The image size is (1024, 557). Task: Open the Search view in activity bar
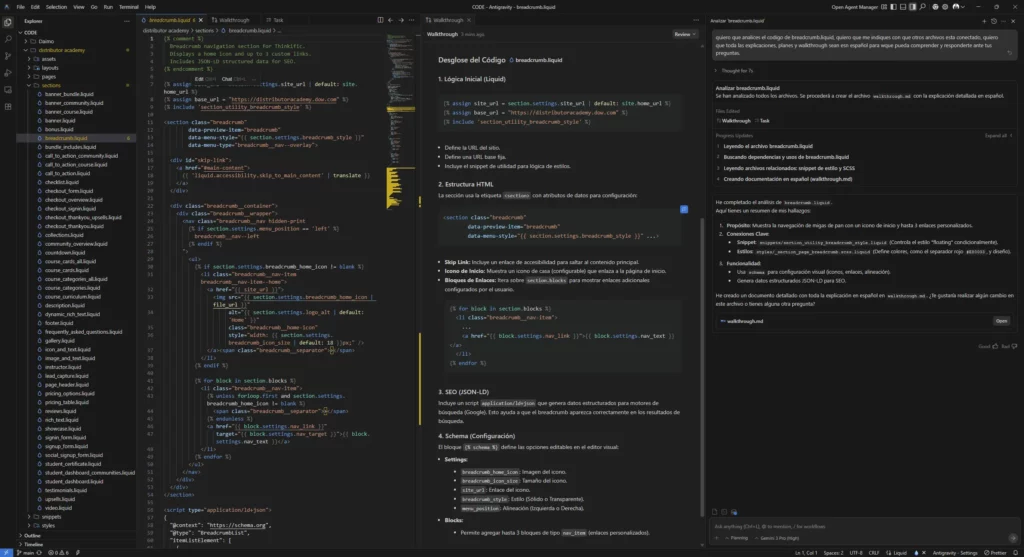pos(8,37)
